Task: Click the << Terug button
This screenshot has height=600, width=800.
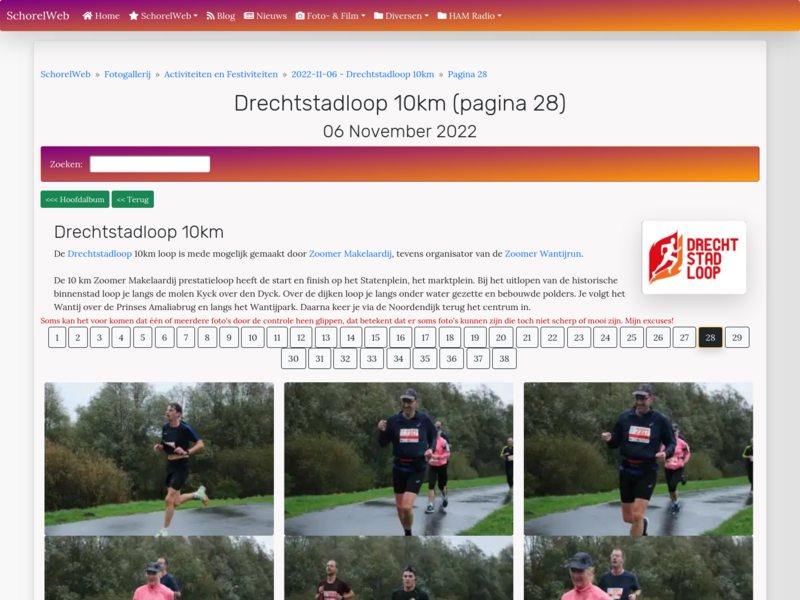Action: [x=133, y=199]
